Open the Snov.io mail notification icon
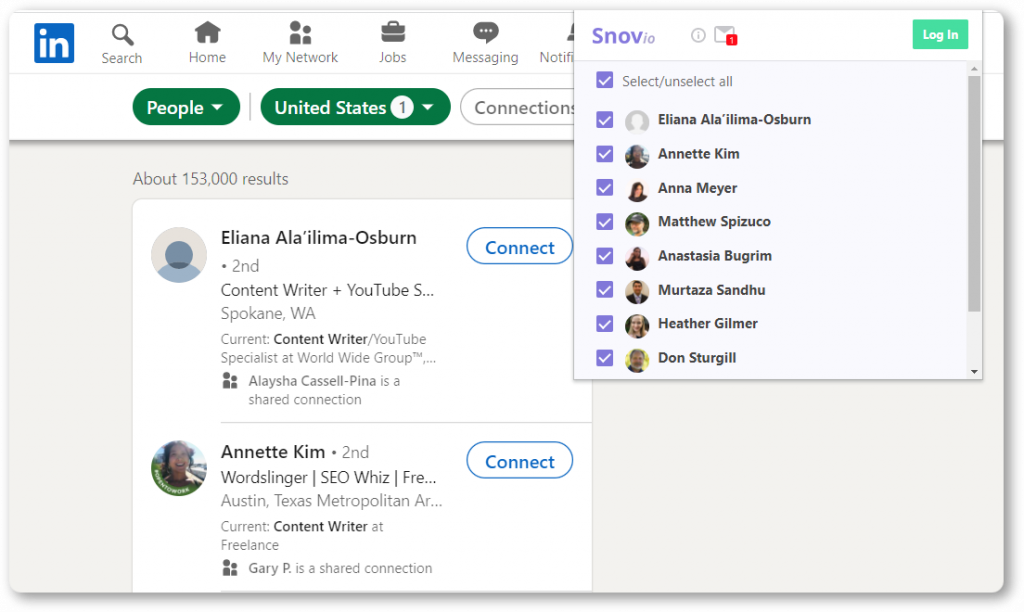This screenshot has width=1024, height=612. click(725, 35)
